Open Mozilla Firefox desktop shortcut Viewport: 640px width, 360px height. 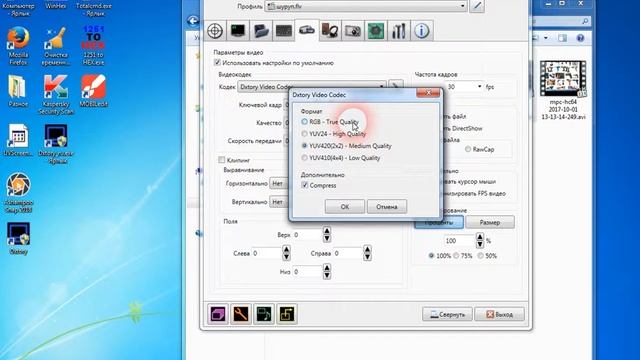pyautogui.click(x=18, y=46)
